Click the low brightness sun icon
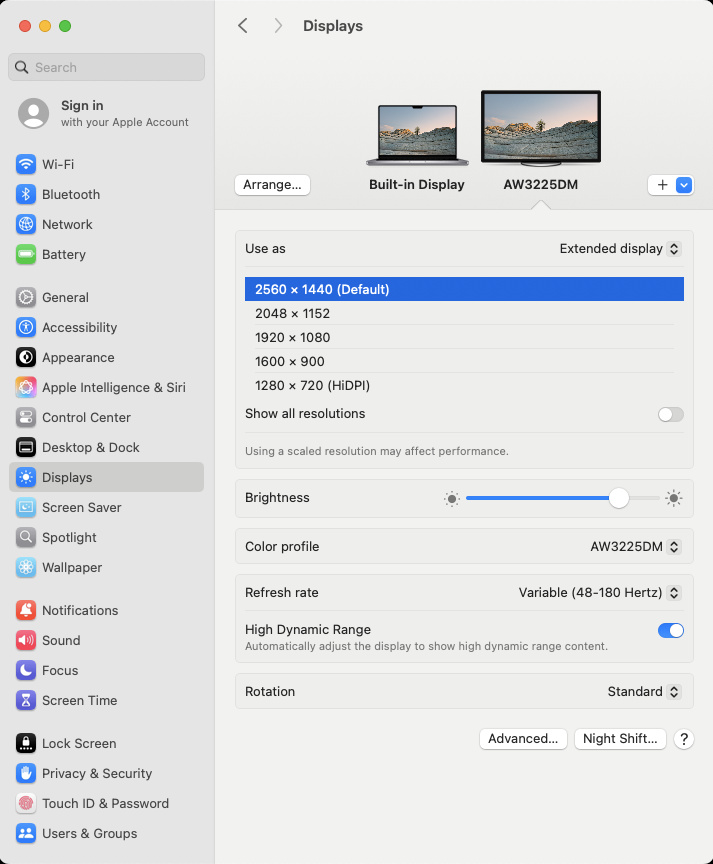713x864 pixels. [452, 499]
